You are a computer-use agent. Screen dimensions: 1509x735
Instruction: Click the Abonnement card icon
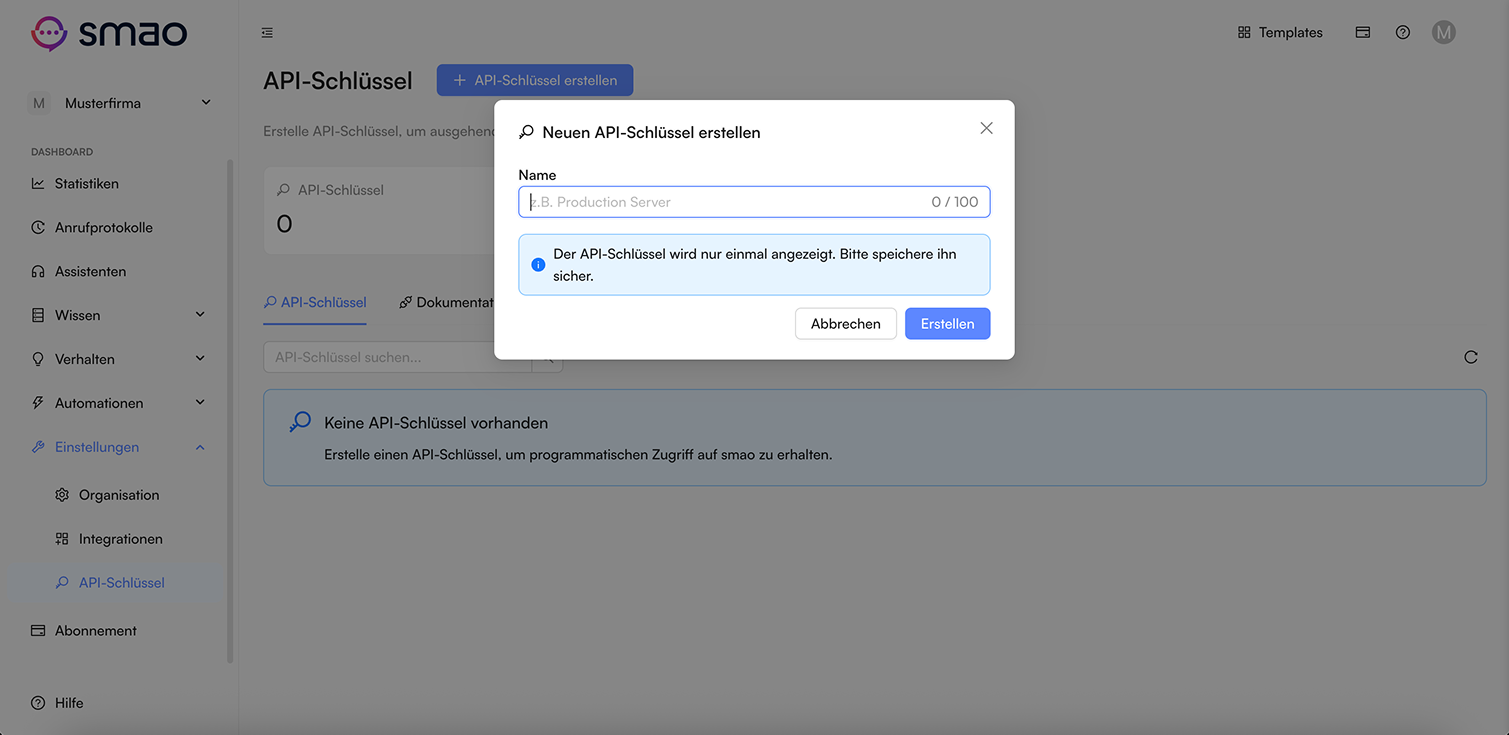(x=38, y=631)
